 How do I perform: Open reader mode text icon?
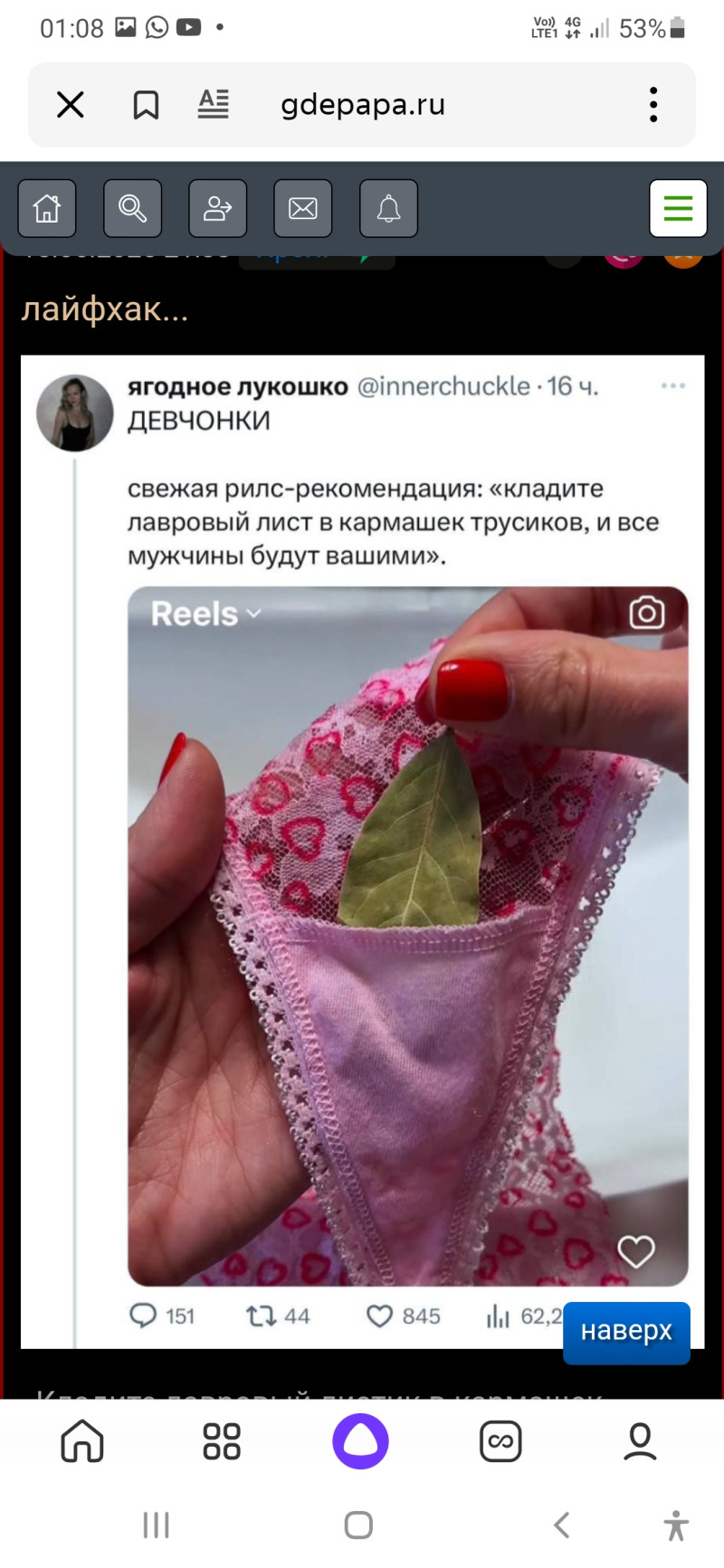(x=214, y=105)
